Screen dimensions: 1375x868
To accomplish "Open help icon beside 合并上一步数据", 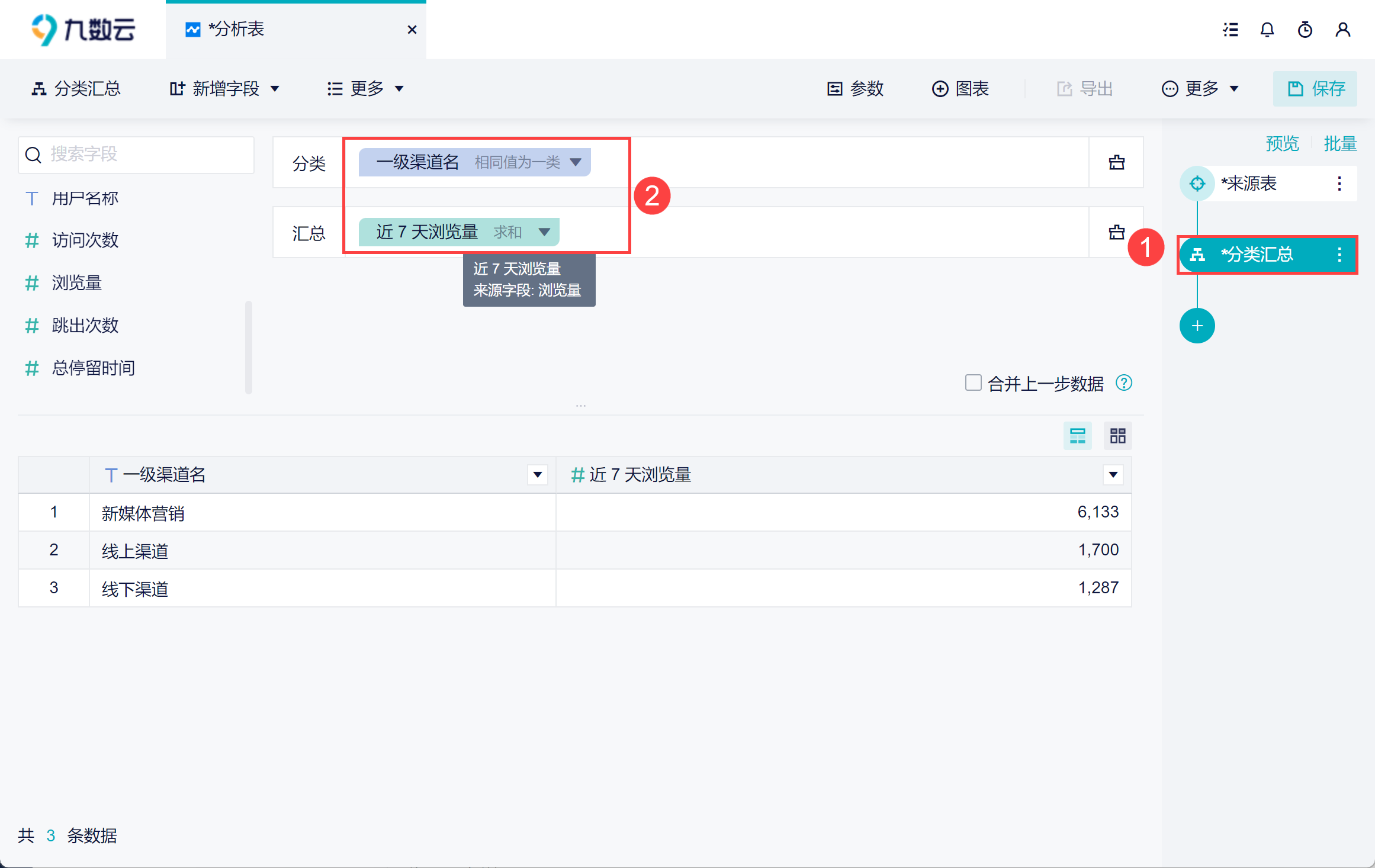I will point(1123,383).
